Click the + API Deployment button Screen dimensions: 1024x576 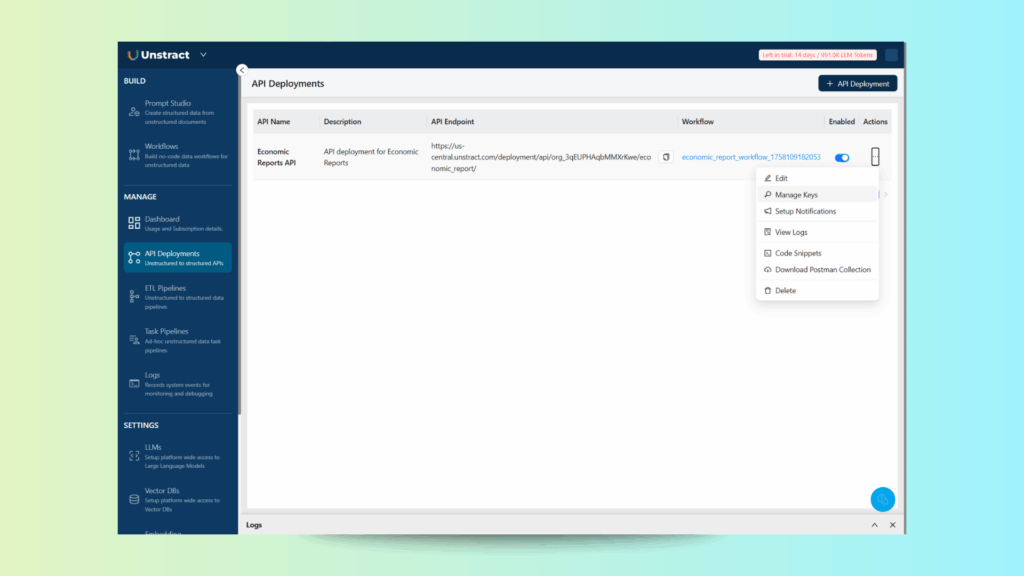point(857,84)
